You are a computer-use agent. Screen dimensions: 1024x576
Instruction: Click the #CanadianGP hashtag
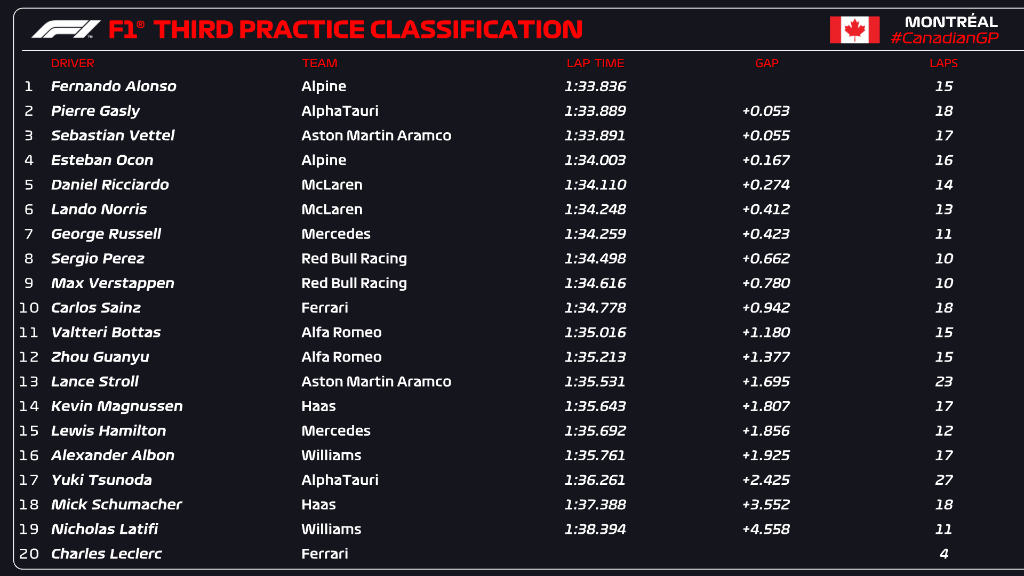(943, 38)
